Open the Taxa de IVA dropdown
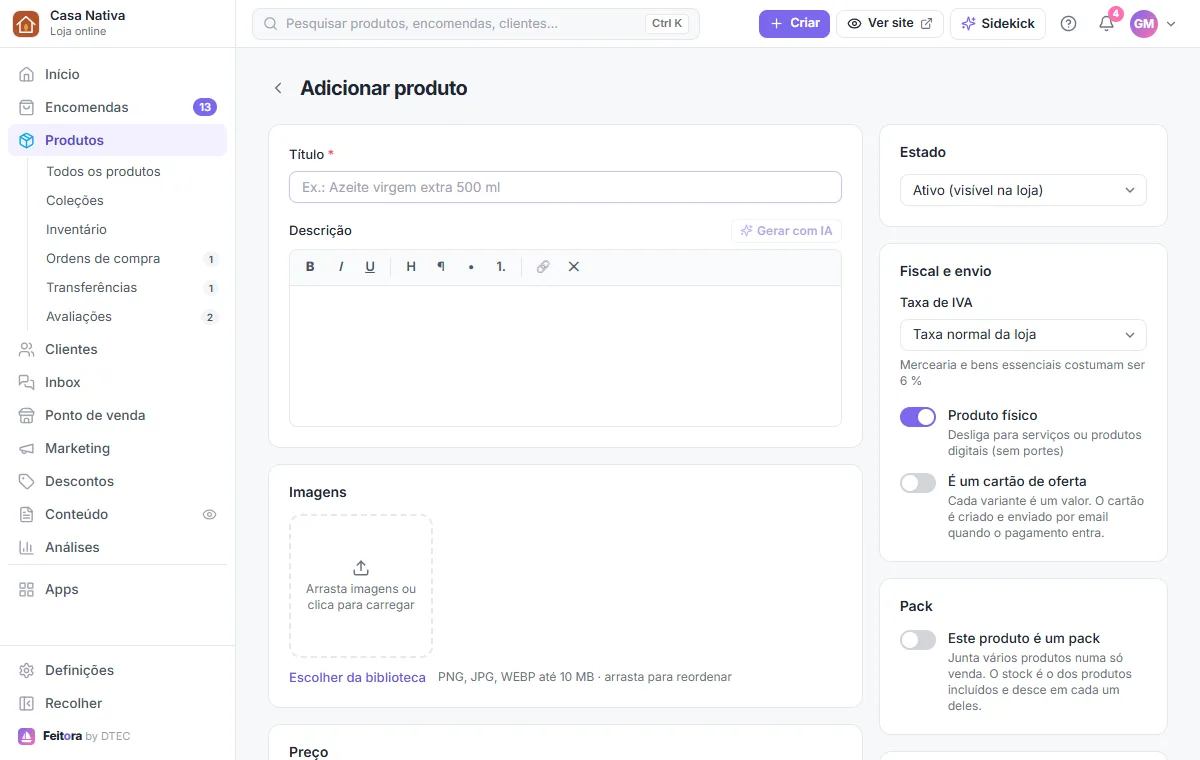 1023,334
